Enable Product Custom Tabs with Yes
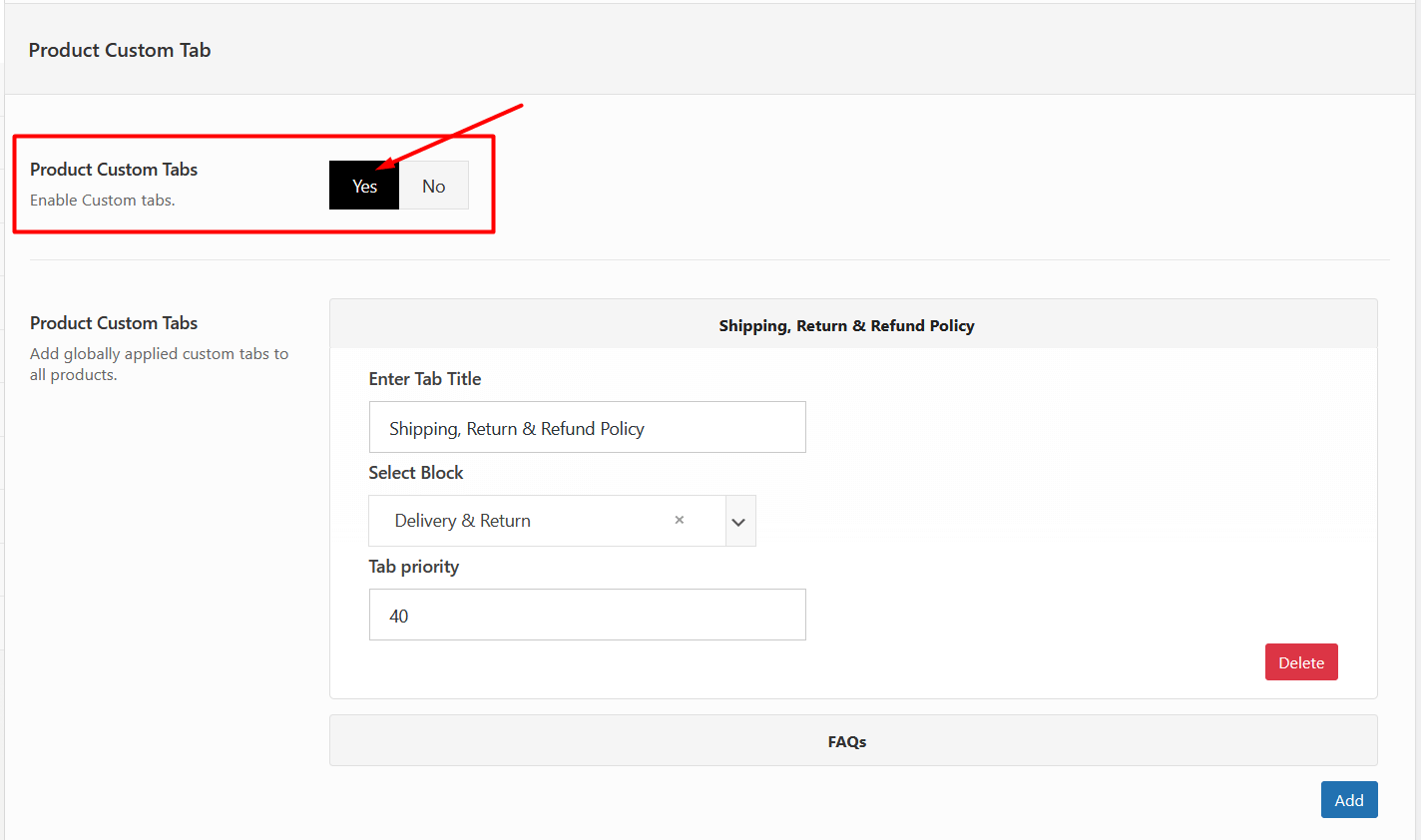1421x840 pixels. 364,186
